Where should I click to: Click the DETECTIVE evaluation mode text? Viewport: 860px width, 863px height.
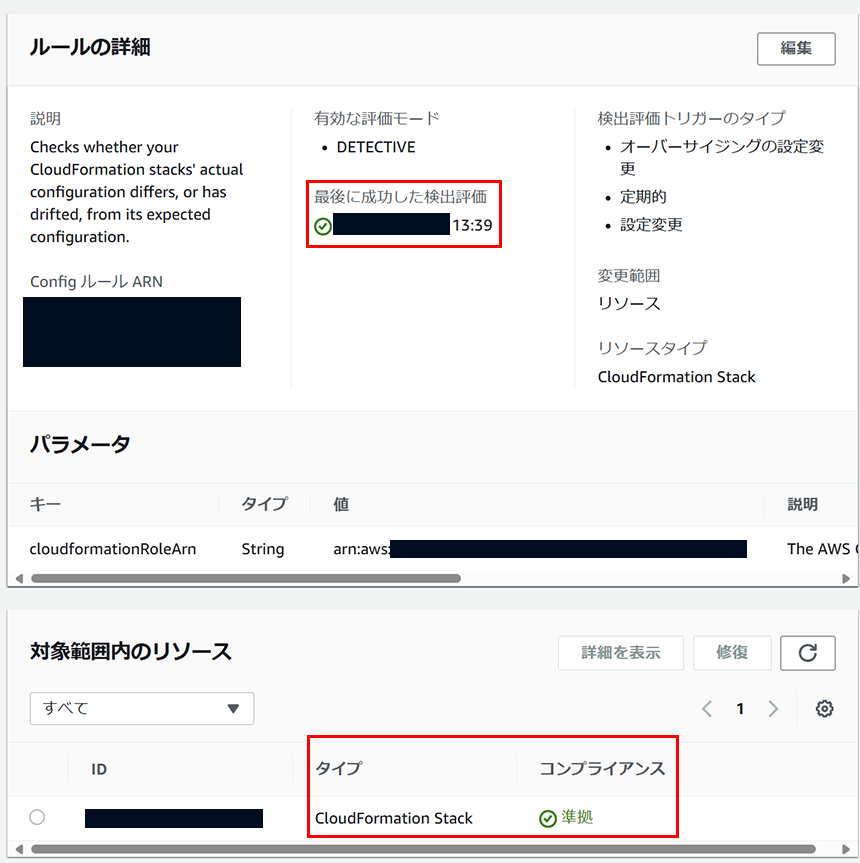(x=376, y=148)
